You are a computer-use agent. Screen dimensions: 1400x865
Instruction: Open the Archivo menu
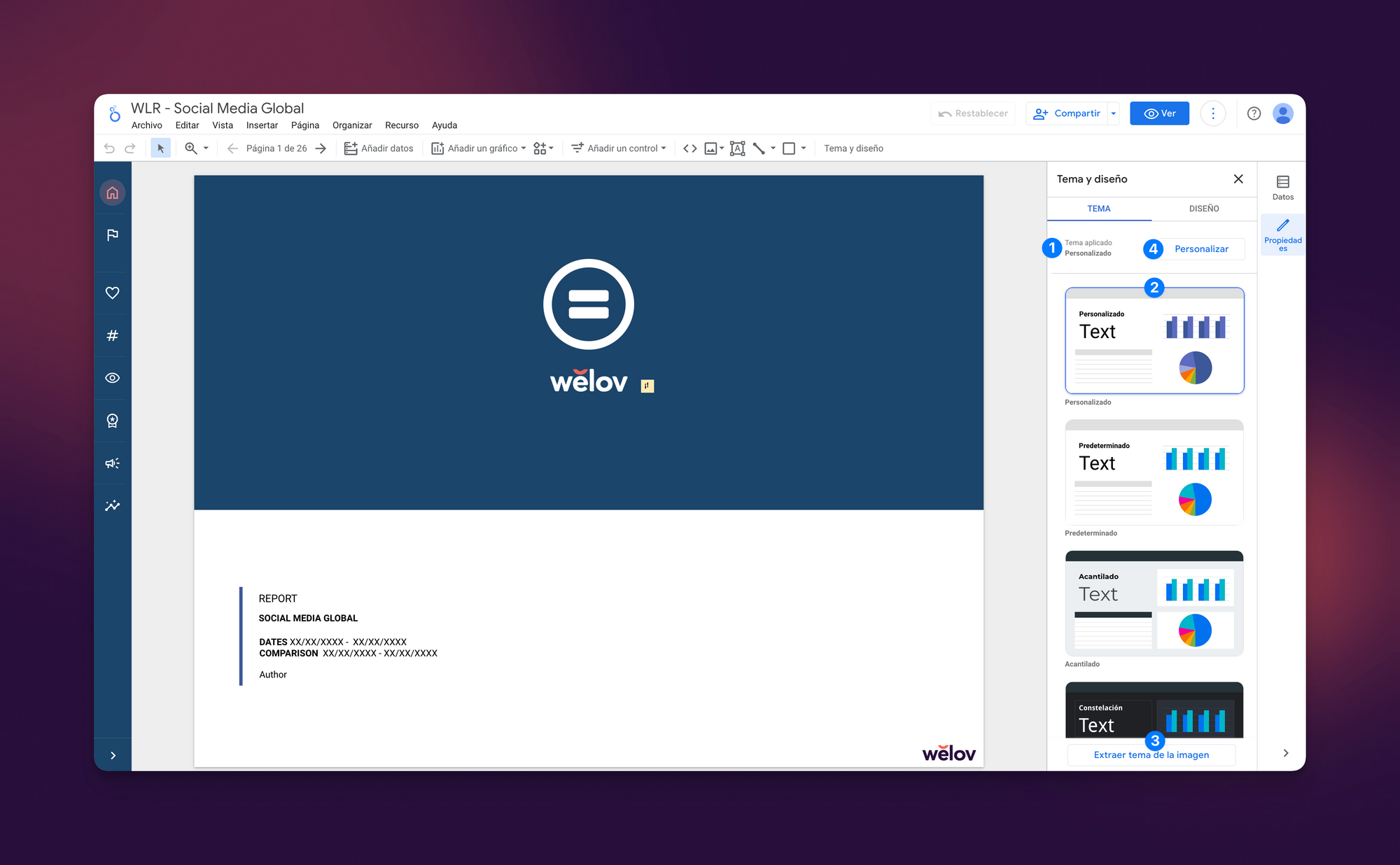tap(146, 125)
